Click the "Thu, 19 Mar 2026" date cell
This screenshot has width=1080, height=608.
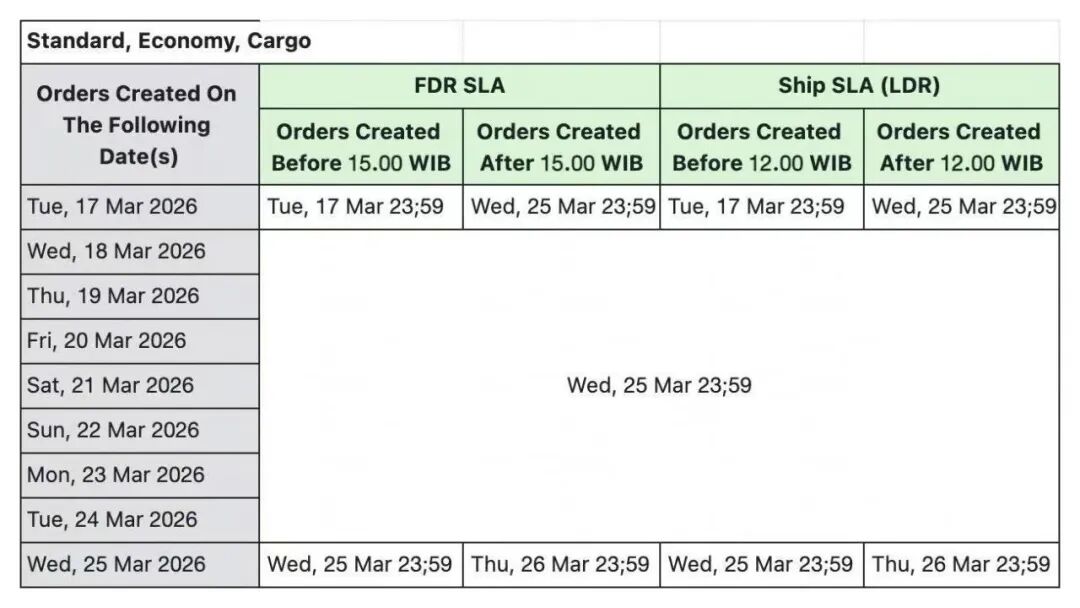tap(113, 296)
